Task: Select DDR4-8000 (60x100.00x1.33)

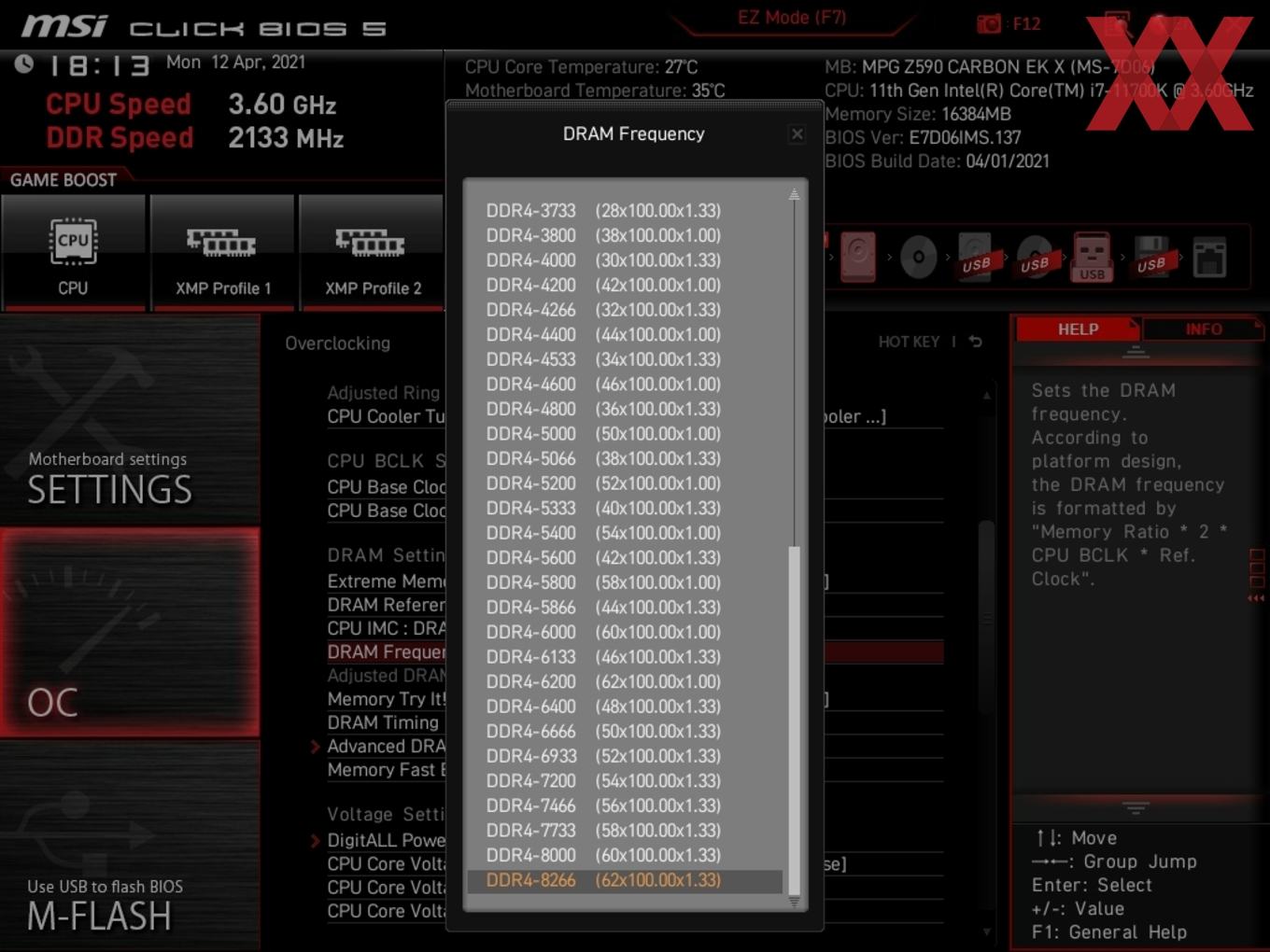Action: pyautogui.click(x=624, y=855)
